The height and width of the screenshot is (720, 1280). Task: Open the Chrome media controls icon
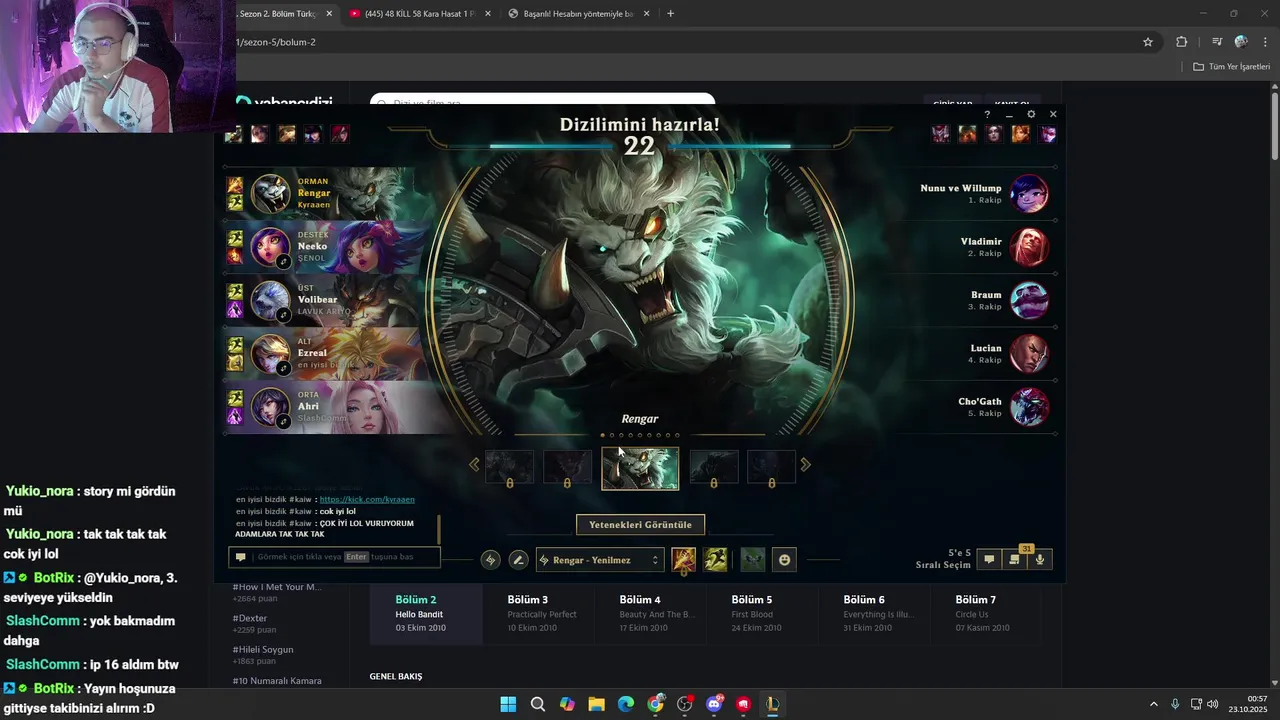(x=1217, y=42)
